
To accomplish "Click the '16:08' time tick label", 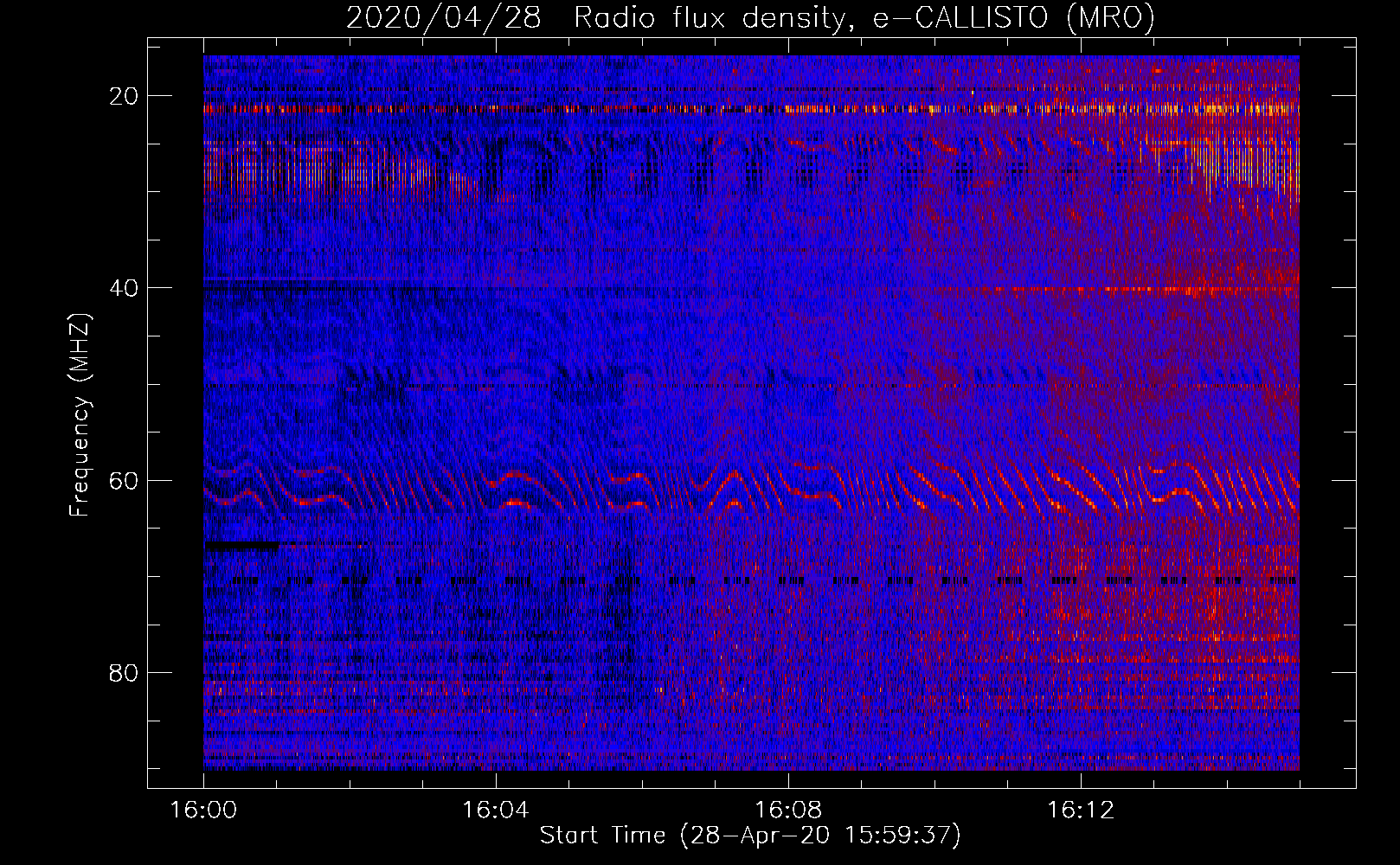I will click(788, 810).
